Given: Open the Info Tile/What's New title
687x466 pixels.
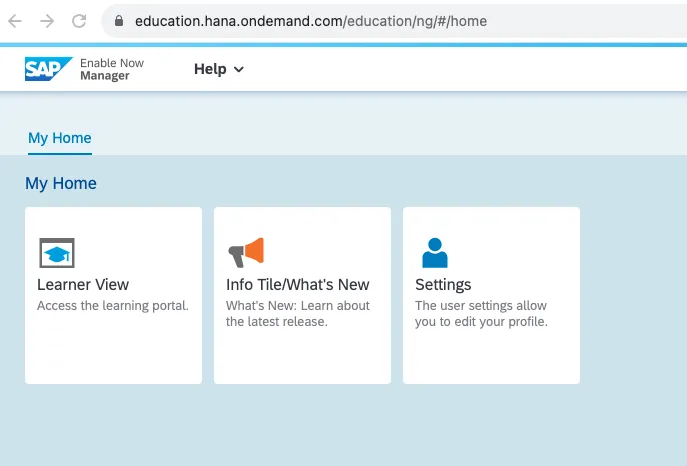Looking at the screenshot, I should click(297, 285).
